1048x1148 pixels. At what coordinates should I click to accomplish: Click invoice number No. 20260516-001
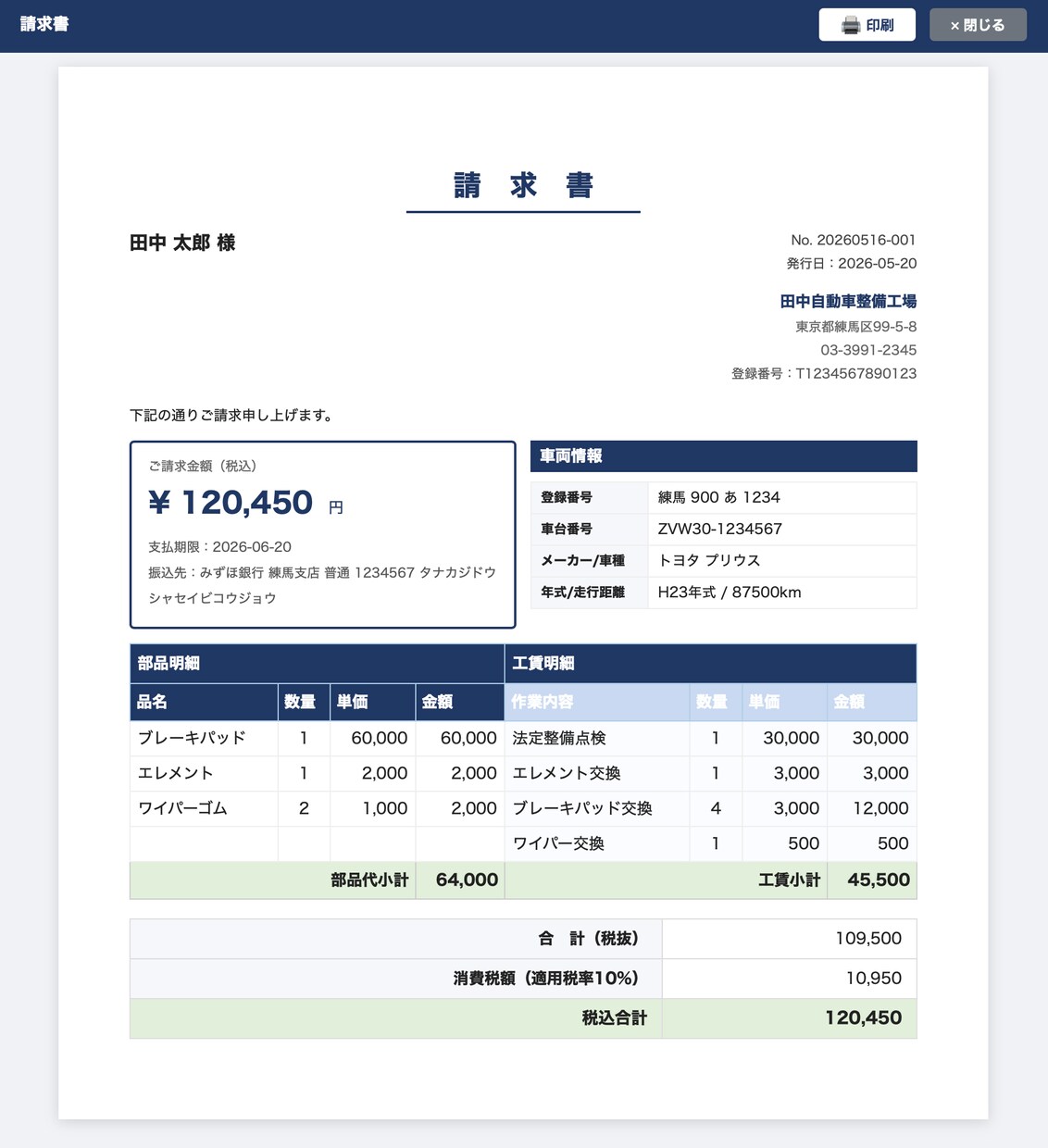tap(854, 240)
